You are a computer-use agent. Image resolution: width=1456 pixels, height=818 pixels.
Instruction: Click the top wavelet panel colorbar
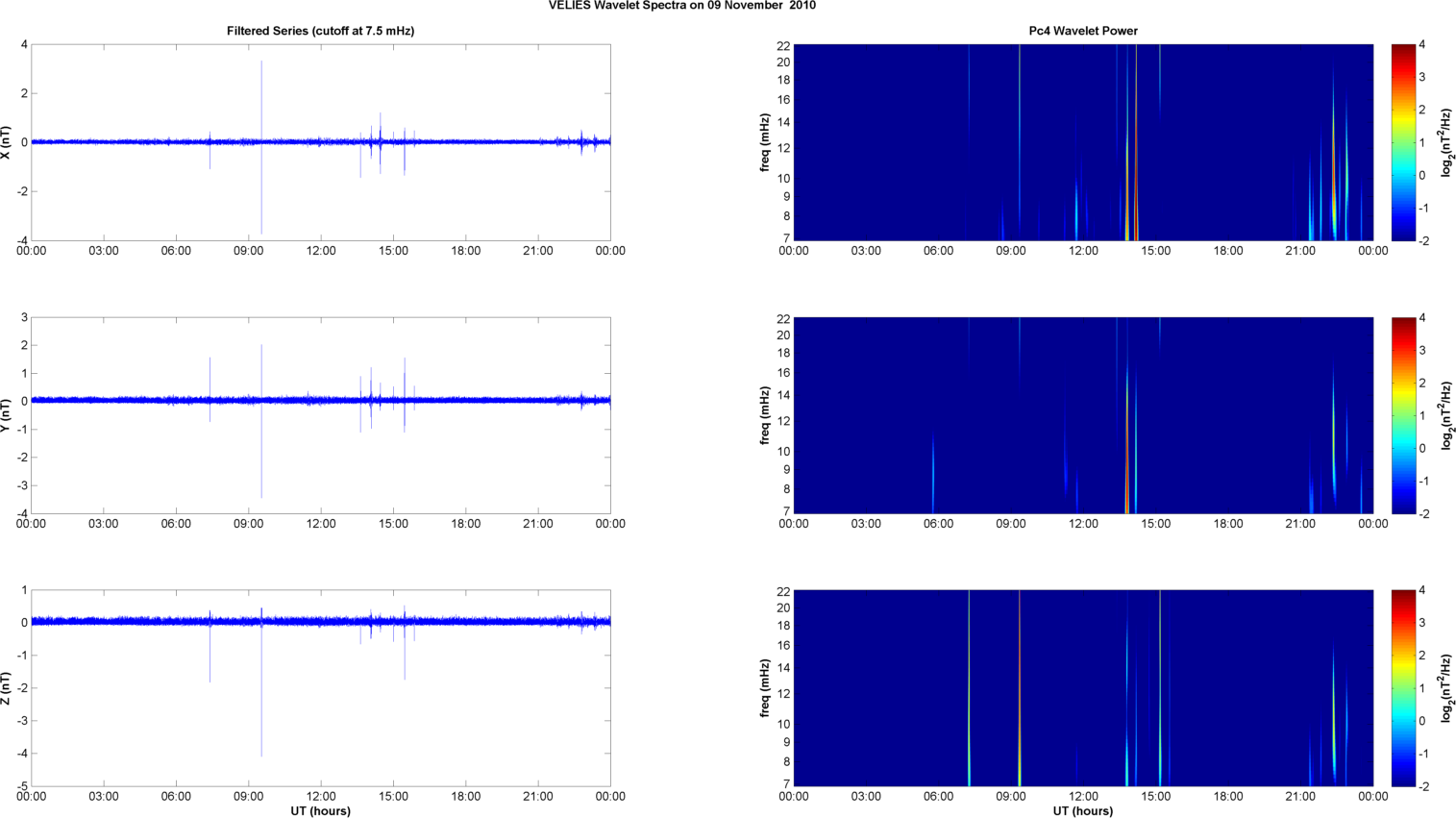(x=1403, y=142)
